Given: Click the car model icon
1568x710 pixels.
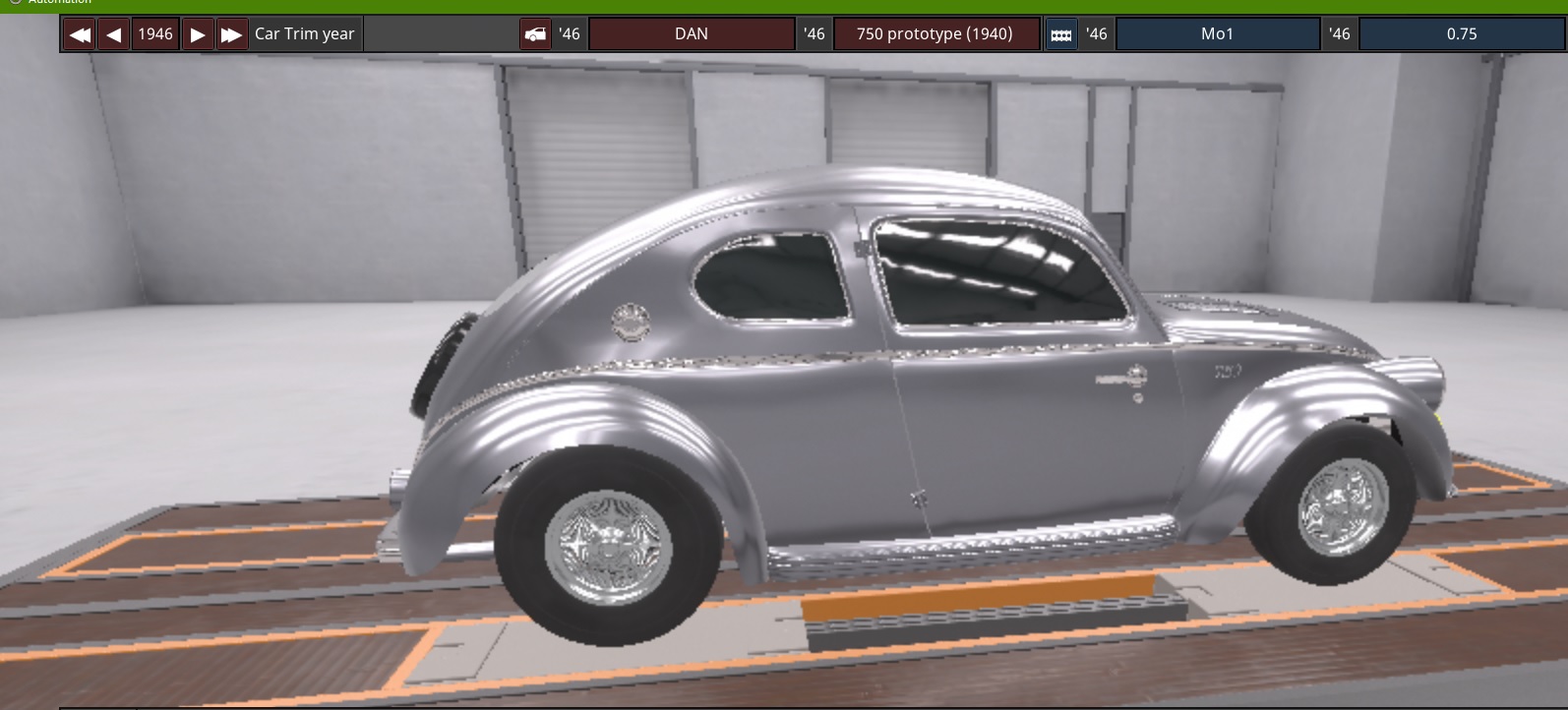Looking at the screenshot, I should click(535, 34).
